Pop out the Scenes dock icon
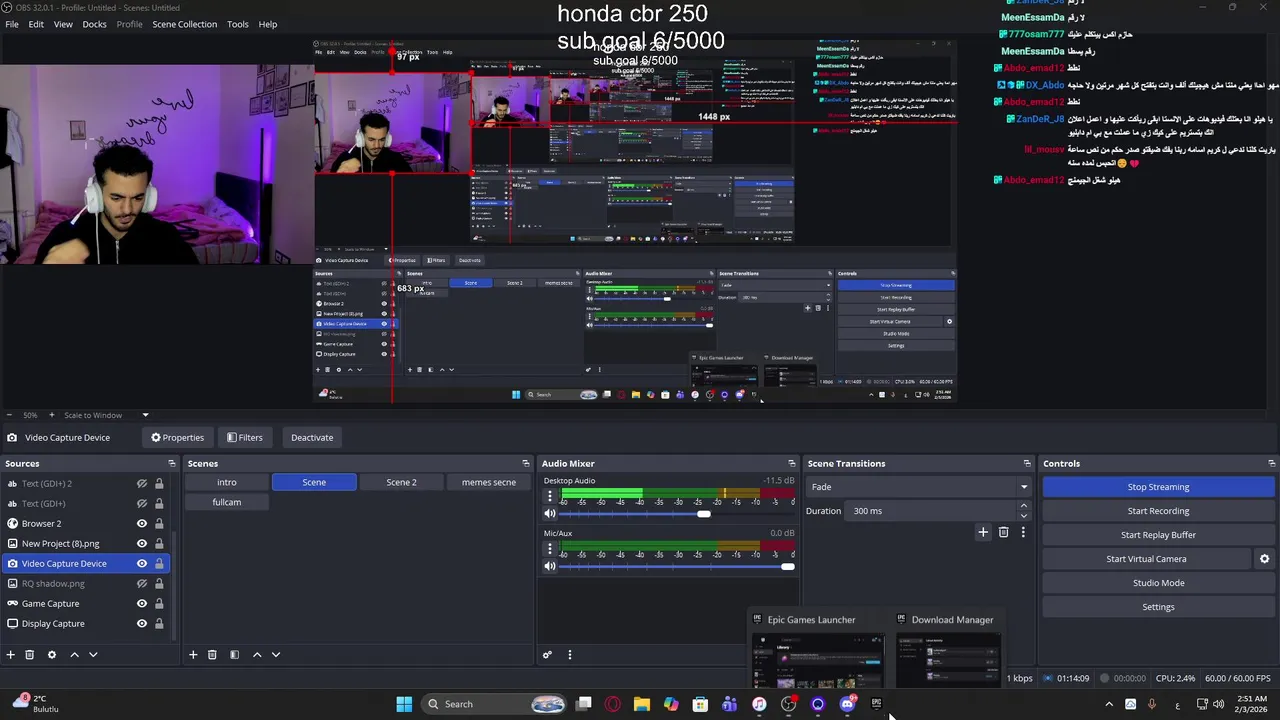Screen dimensions: 1280x720 [x=526, y=463]
